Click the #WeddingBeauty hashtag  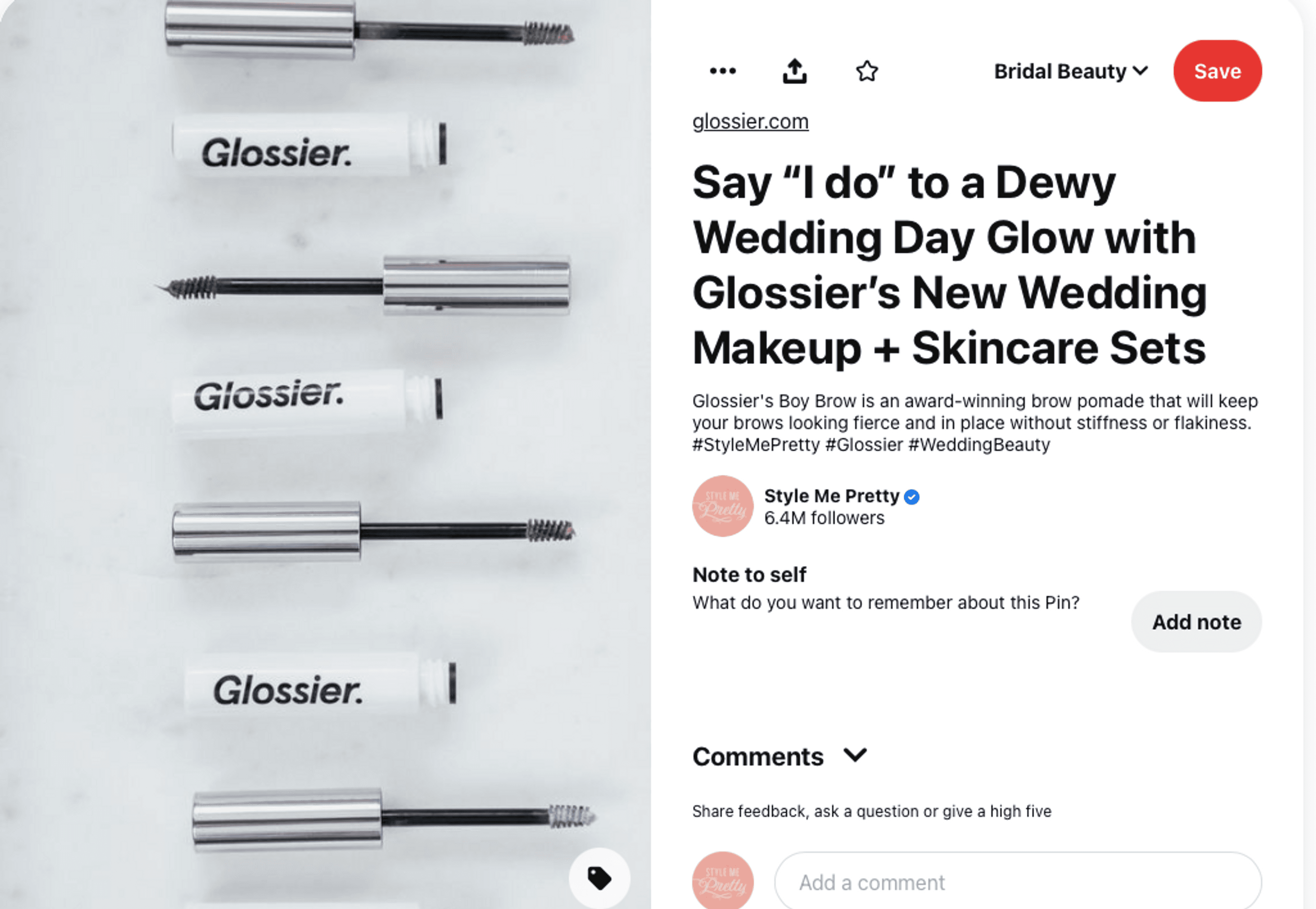(x=979, y=444)
